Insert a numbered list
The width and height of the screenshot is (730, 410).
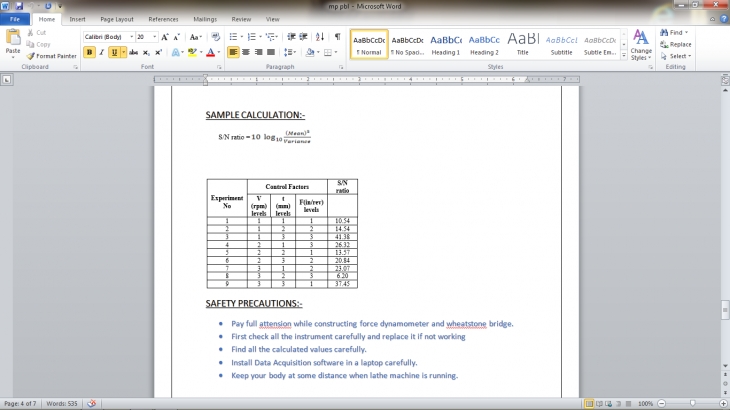tap(251, 37)
